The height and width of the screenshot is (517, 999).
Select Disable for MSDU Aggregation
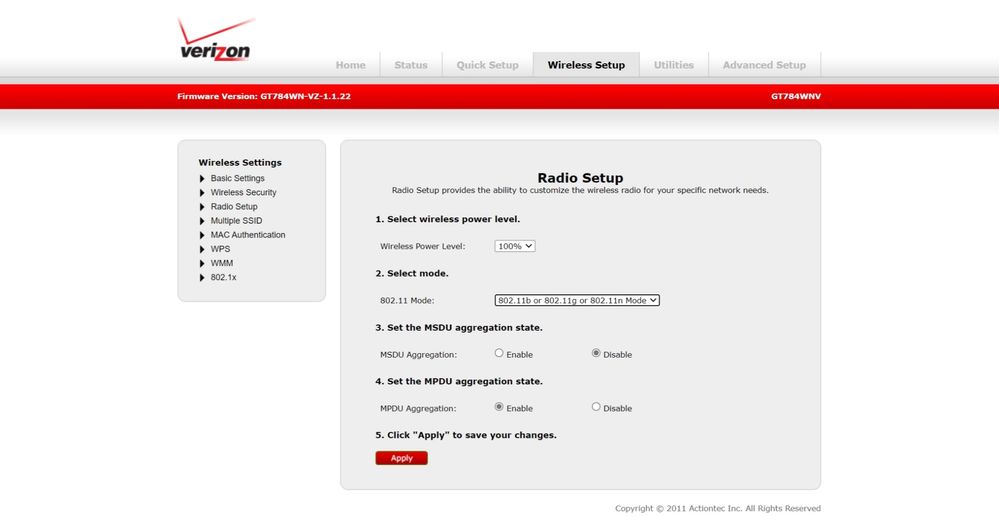596,353
